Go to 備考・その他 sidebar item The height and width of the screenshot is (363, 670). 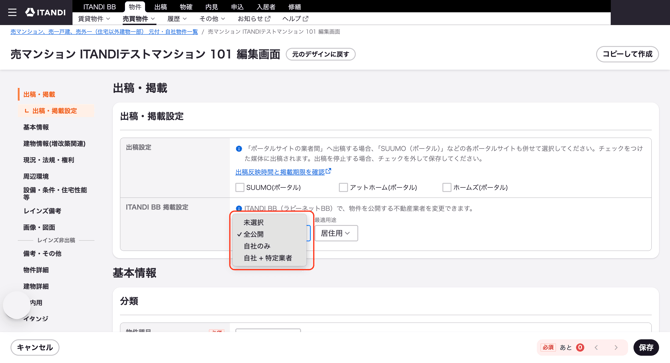[42, 254]
